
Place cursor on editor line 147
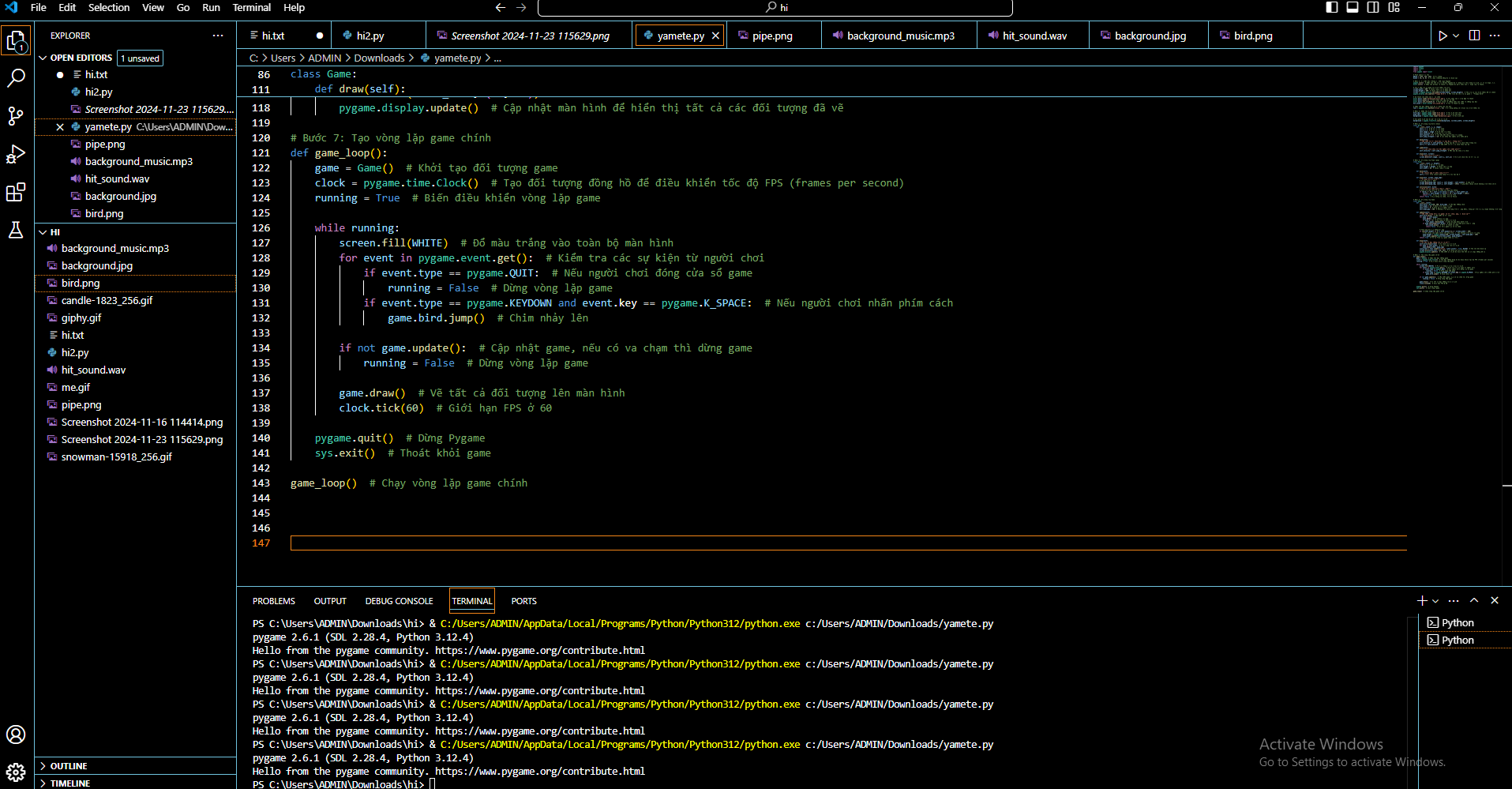(x=848, y=543)
